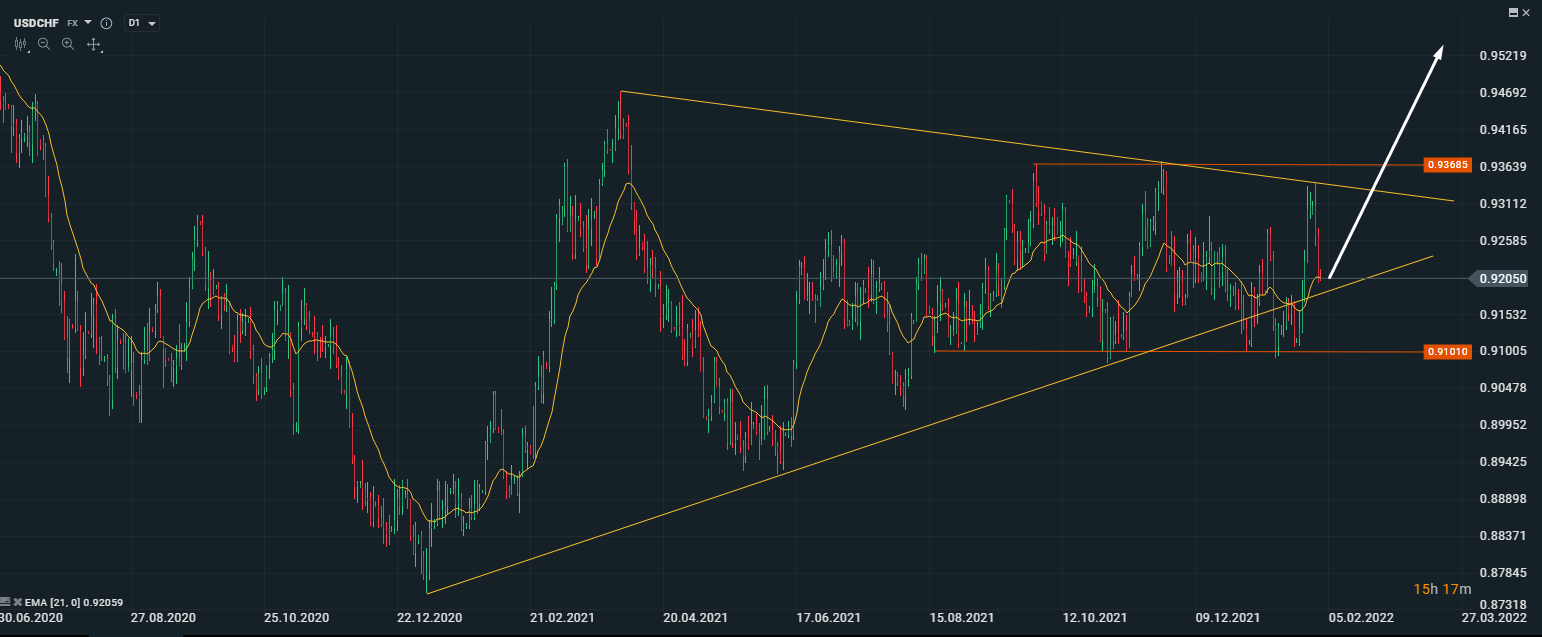The width and height of the screenshot is (1542, 637).
Task: Select the 0.93685 resistance price label
Action: coord(1446,164)
